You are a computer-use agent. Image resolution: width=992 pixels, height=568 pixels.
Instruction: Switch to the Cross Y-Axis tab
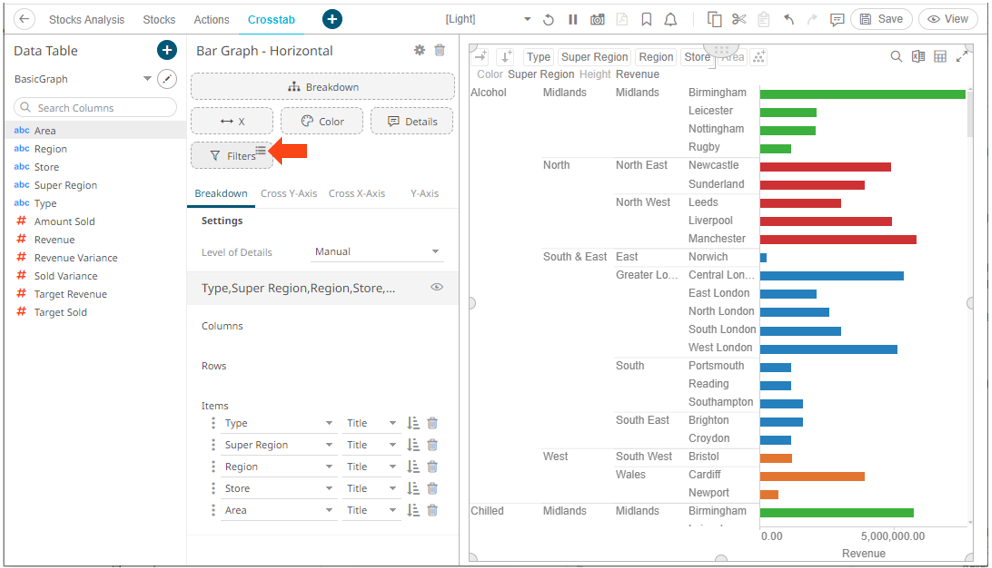click(x=288, y=193)
